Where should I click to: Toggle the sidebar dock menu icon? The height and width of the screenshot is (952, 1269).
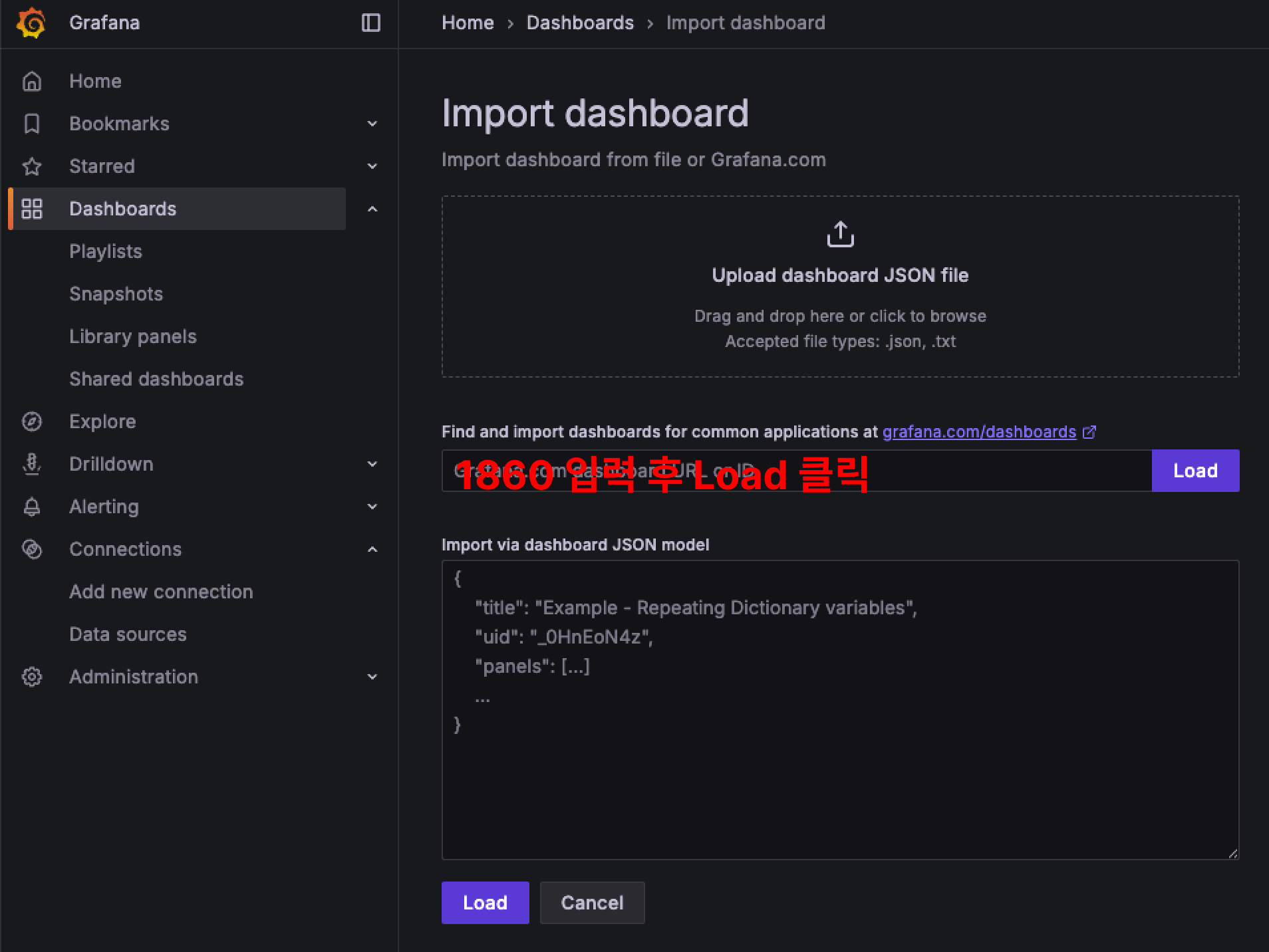click(370, 23)
